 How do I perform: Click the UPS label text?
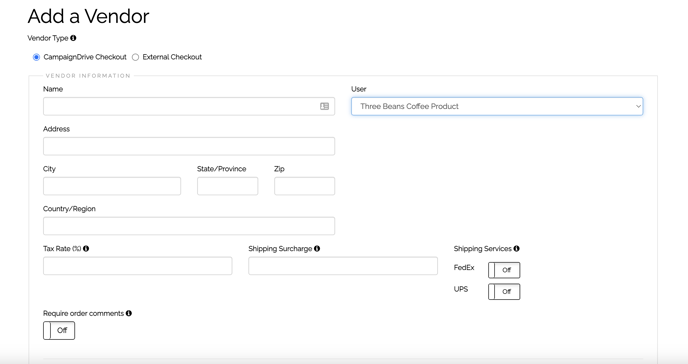click(461, 289)
